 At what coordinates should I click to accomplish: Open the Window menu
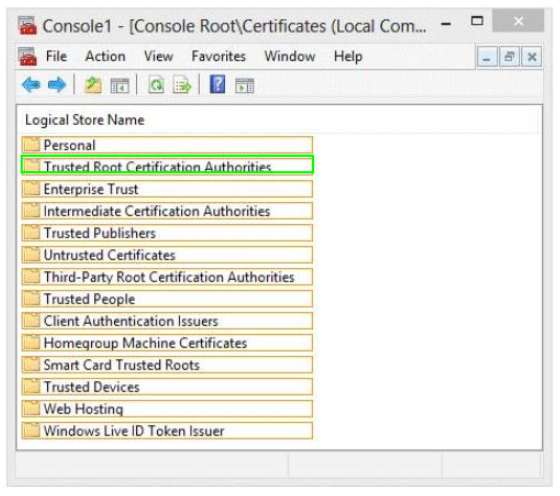pyautogui.click(x=290, y=56)
